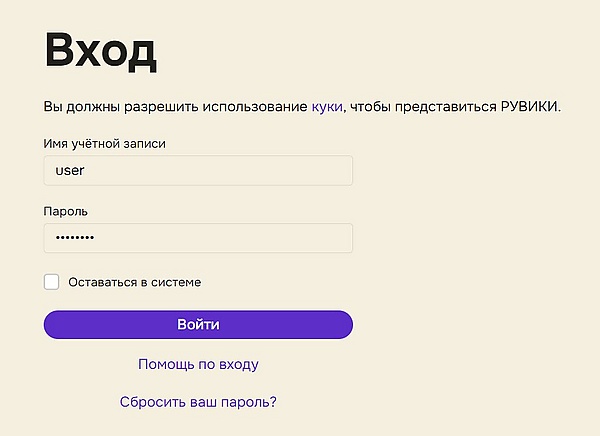Follow the "Сбросить ваш пароль?" link

(x=198, y=402)
